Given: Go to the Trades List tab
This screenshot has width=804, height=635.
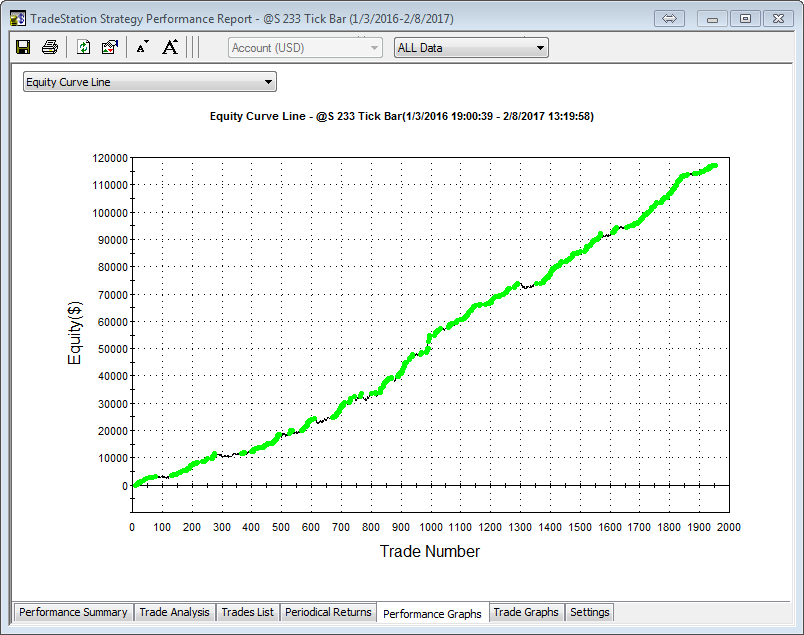Looking at the screenshot, I should click(247, 612).
